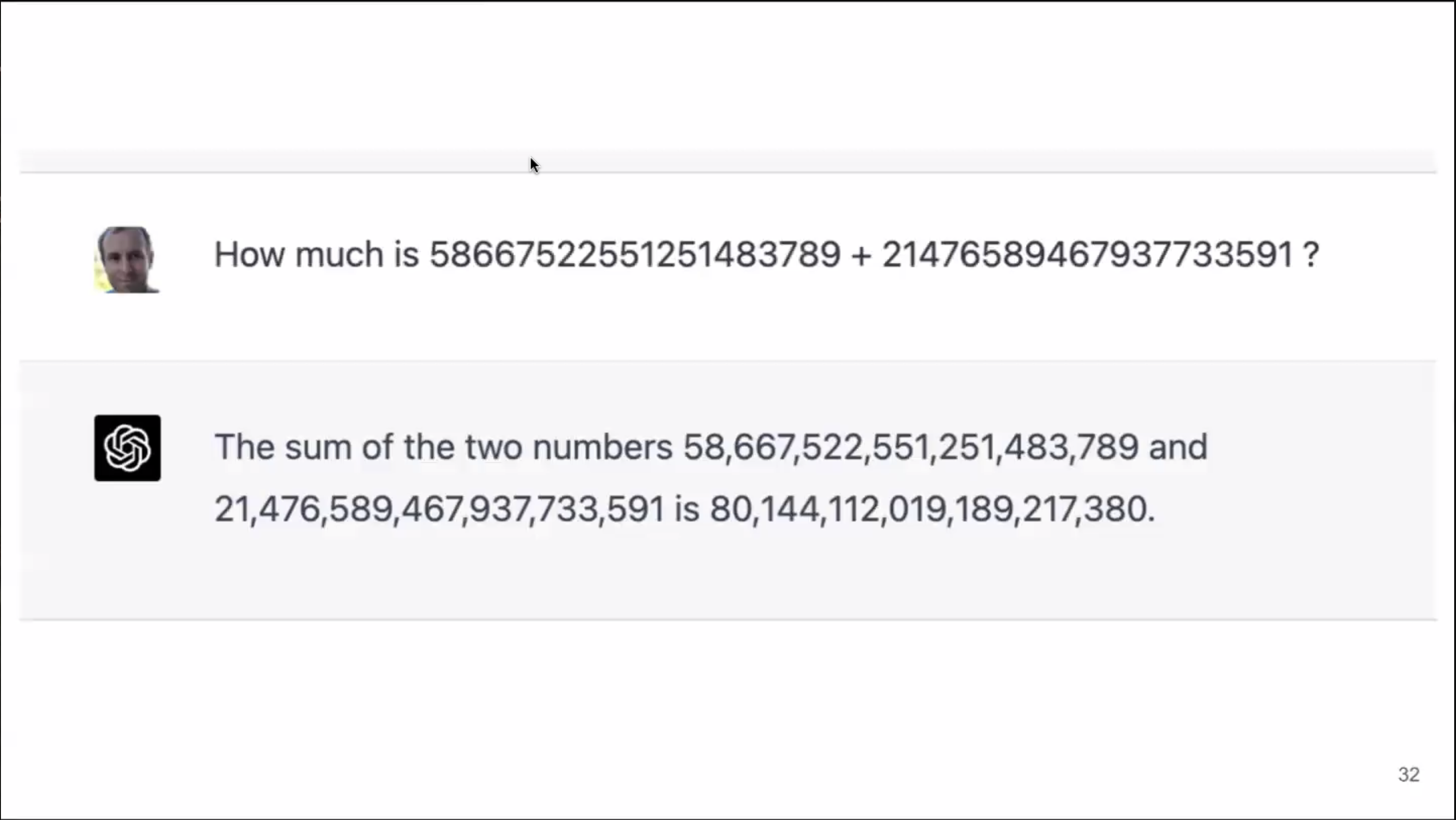Click the user's profile photo avatar
This screenshot has width=1456, height=820.
coord(127,260)
